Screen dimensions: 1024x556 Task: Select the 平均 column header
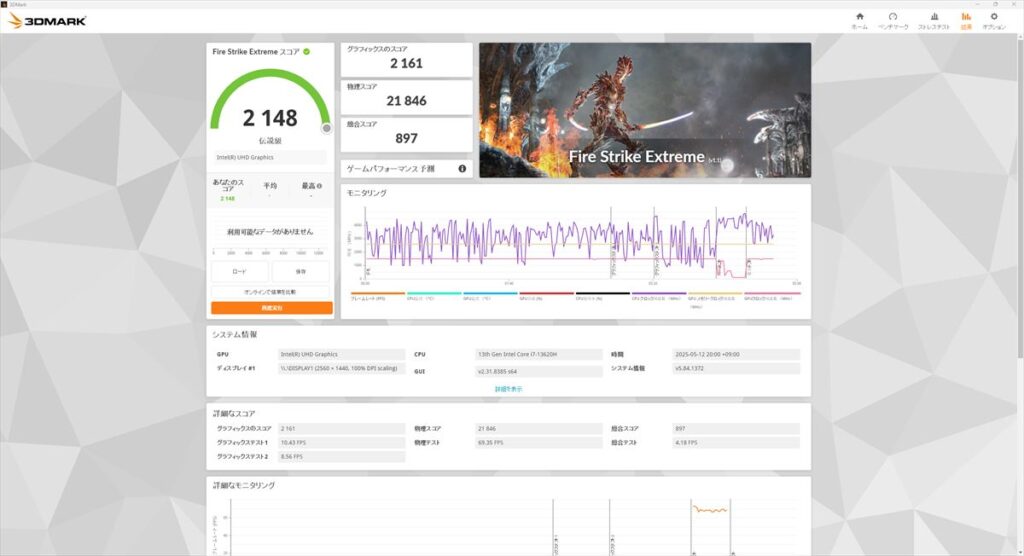(x=270, y=186)
